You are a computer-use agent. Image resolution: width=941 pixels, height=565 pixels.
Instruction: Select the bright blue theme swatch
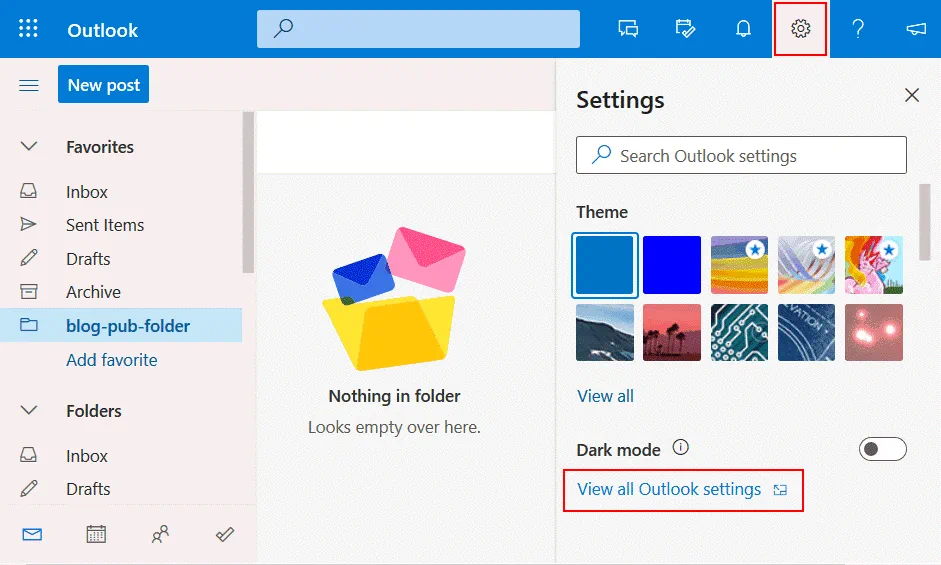671,265
